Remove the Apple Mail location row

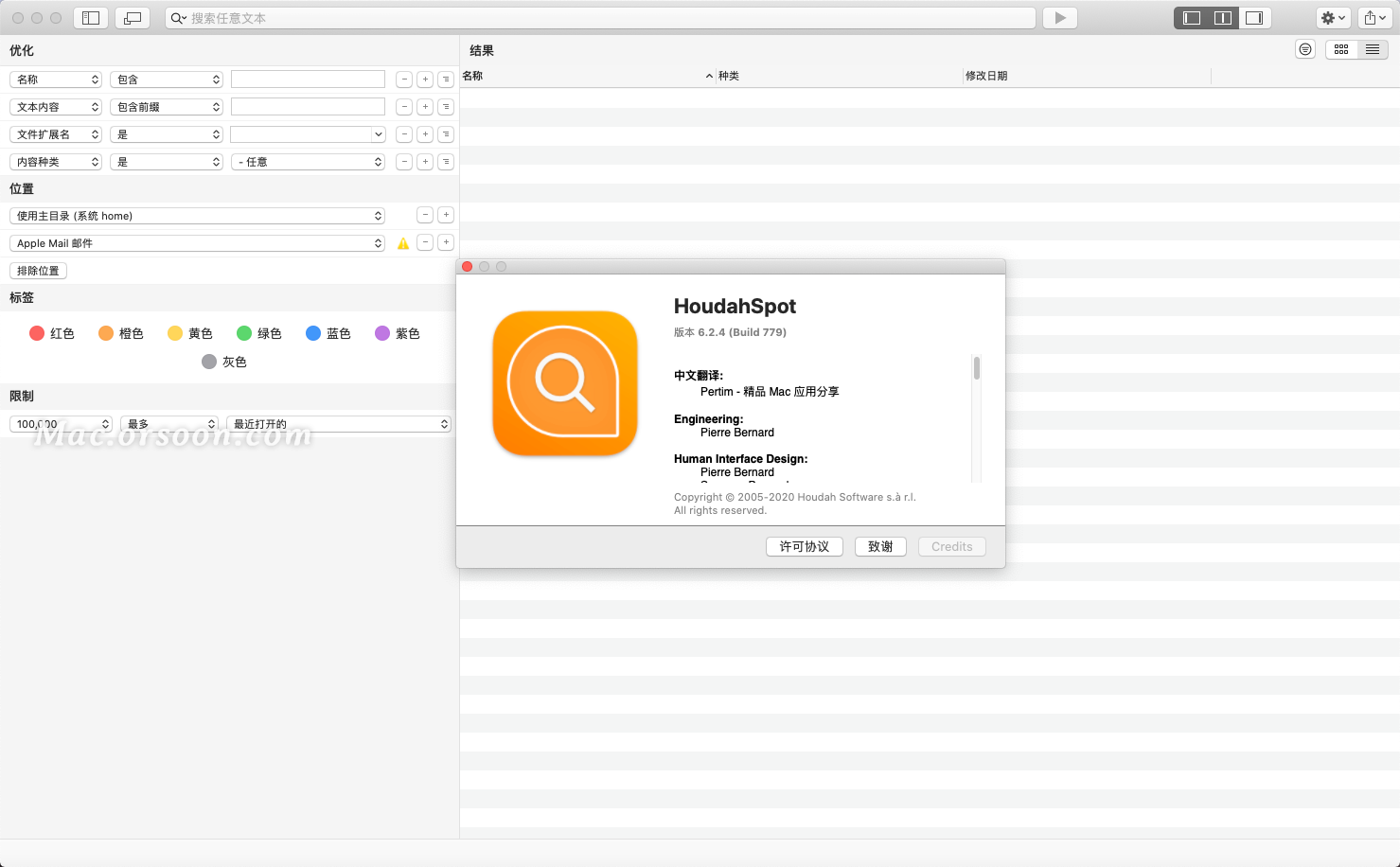[425, 242]
